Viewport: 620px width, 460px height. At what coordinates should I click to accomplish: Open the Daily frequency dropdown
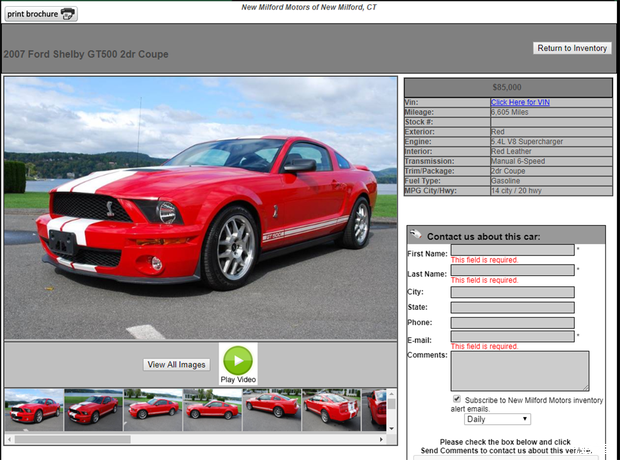click(497, 419)
